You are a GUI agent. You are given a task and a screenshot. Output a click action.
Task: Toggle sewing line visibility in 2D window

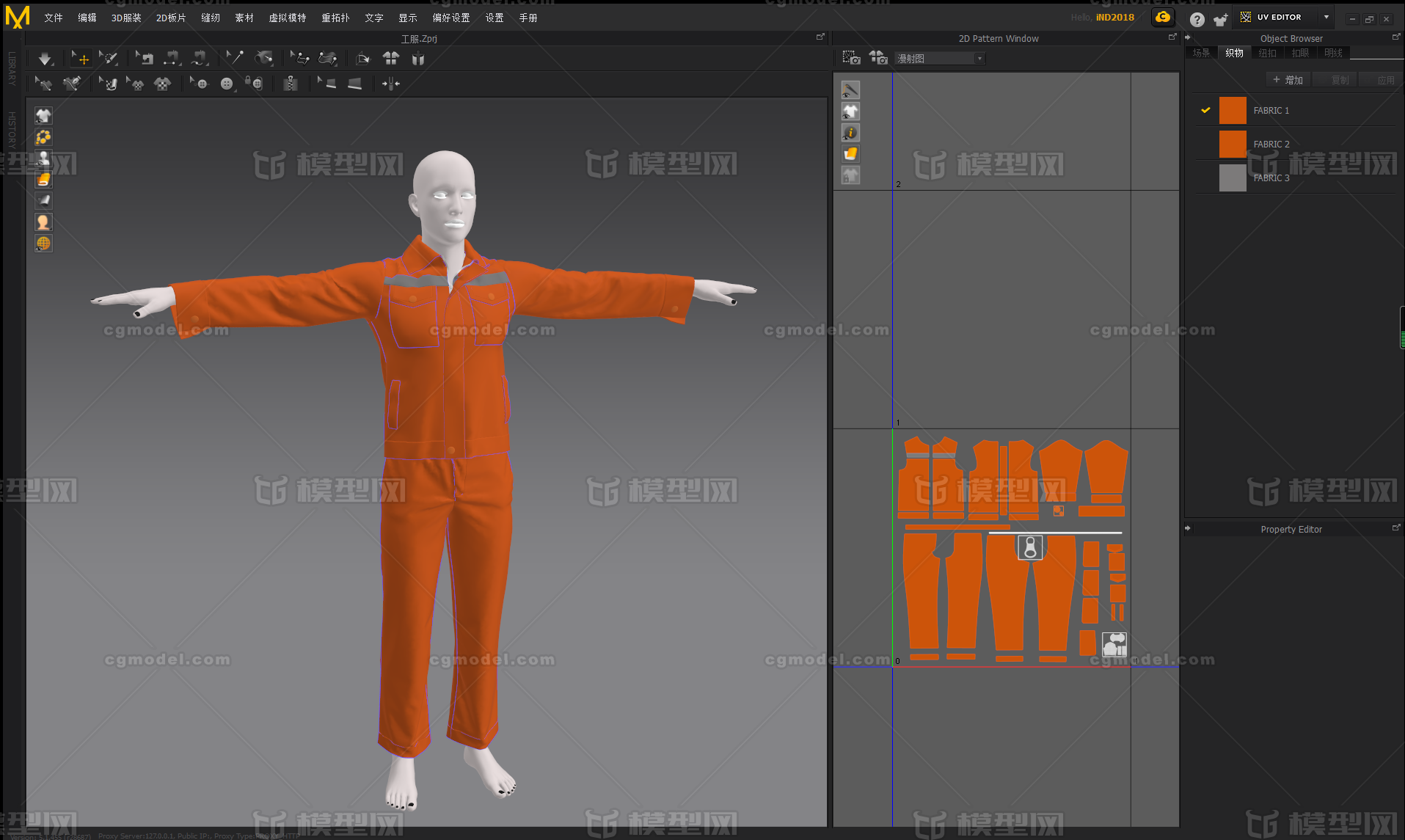(850, 90)
